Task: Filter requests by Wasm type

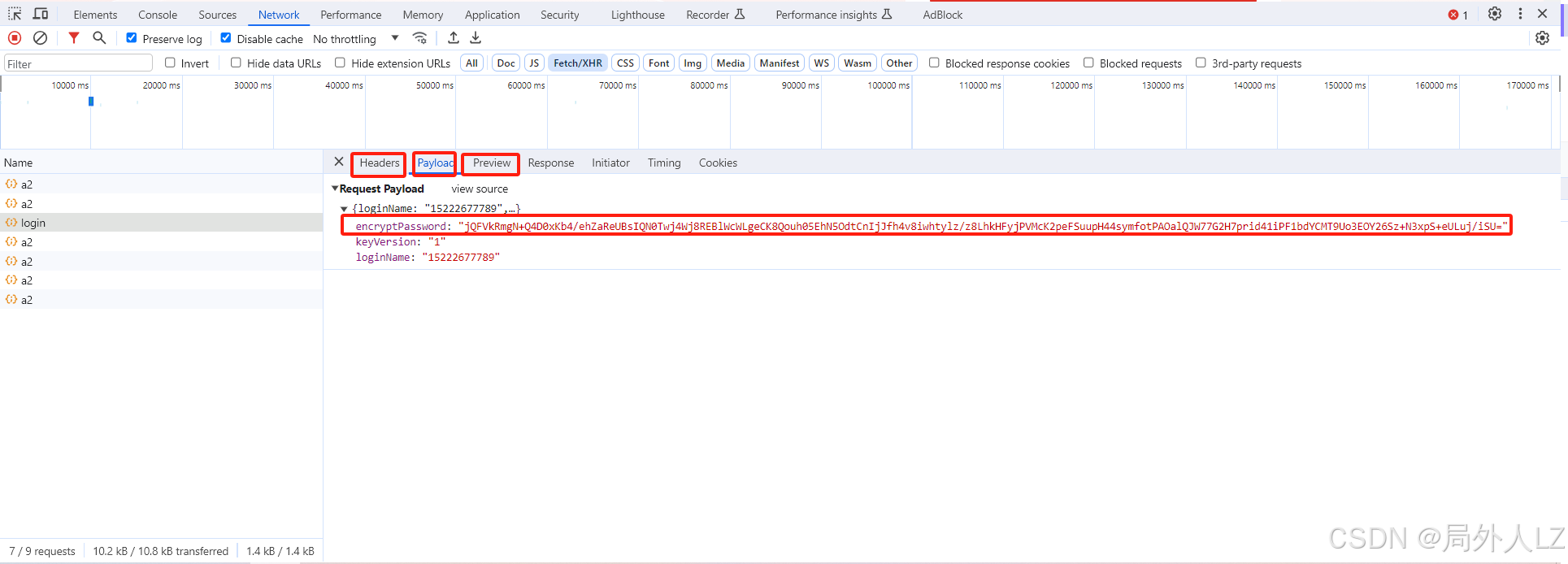Action: pyautogui.click(x=858, y=63)
